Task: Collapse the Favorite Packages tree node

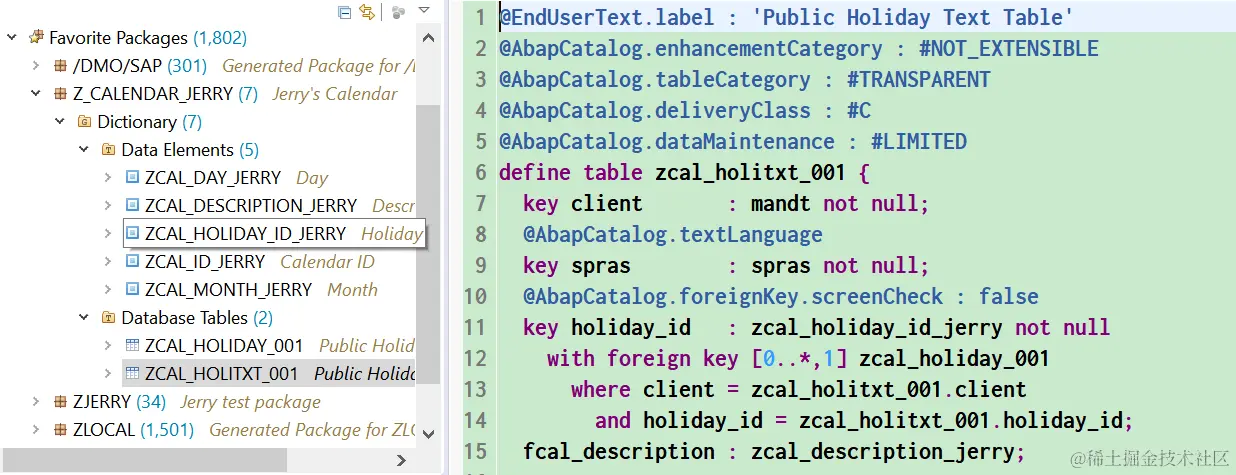Action: pos(12,38)
